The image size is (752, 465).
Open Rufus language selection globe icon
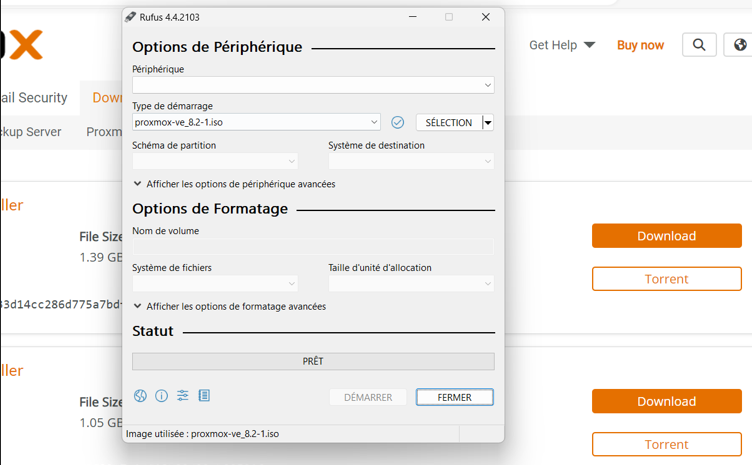[140, 395]
